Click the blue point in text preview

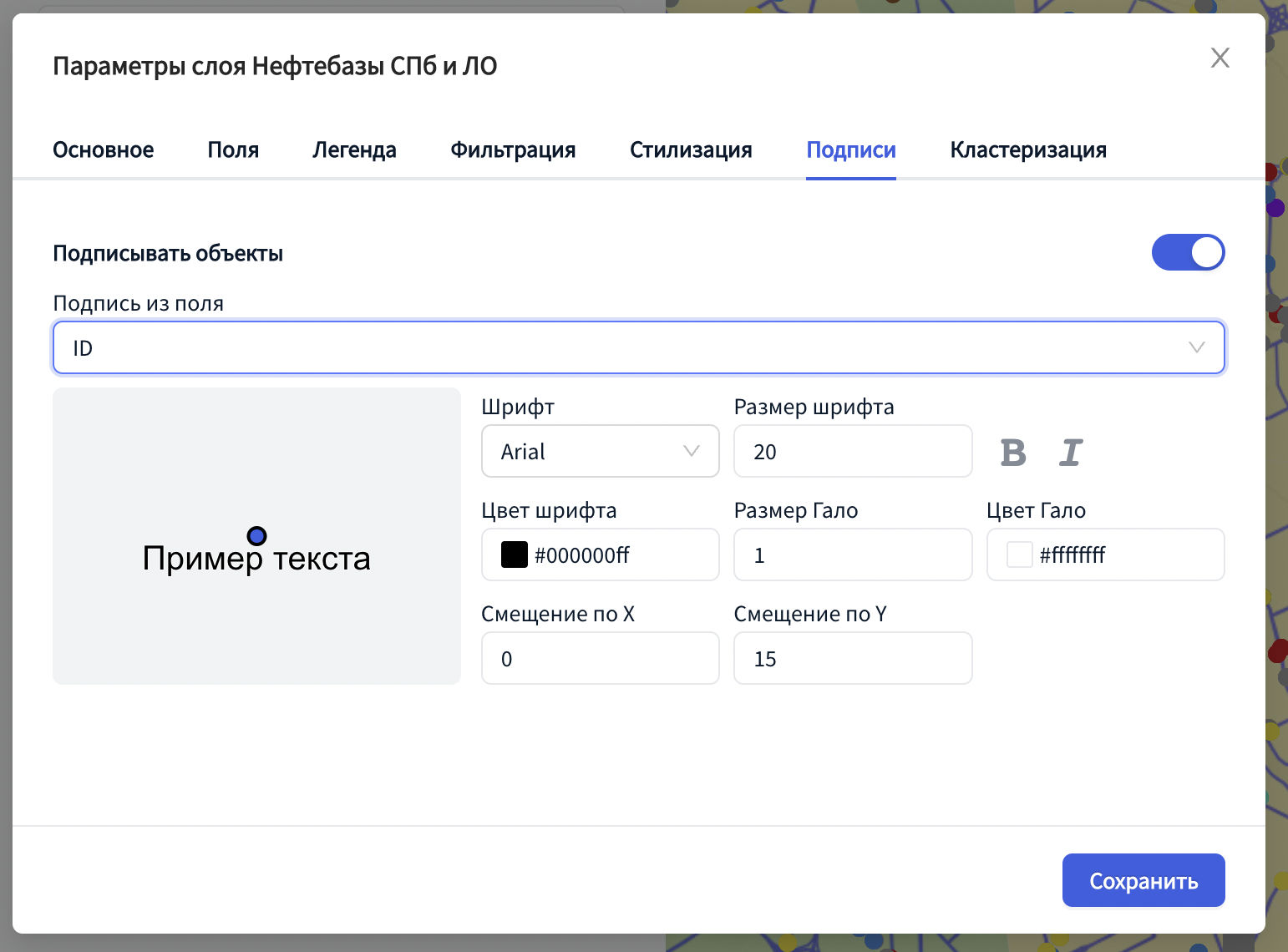pyautogui.click(x=257, y=535)
